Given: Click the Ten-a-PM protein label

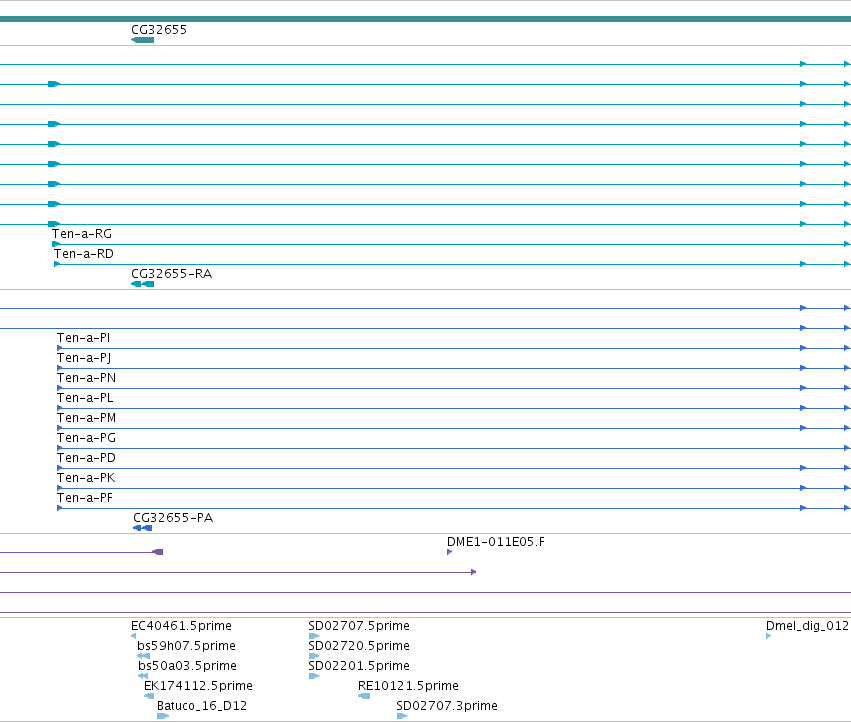Looking at the screenshot, I should (86, 418).
